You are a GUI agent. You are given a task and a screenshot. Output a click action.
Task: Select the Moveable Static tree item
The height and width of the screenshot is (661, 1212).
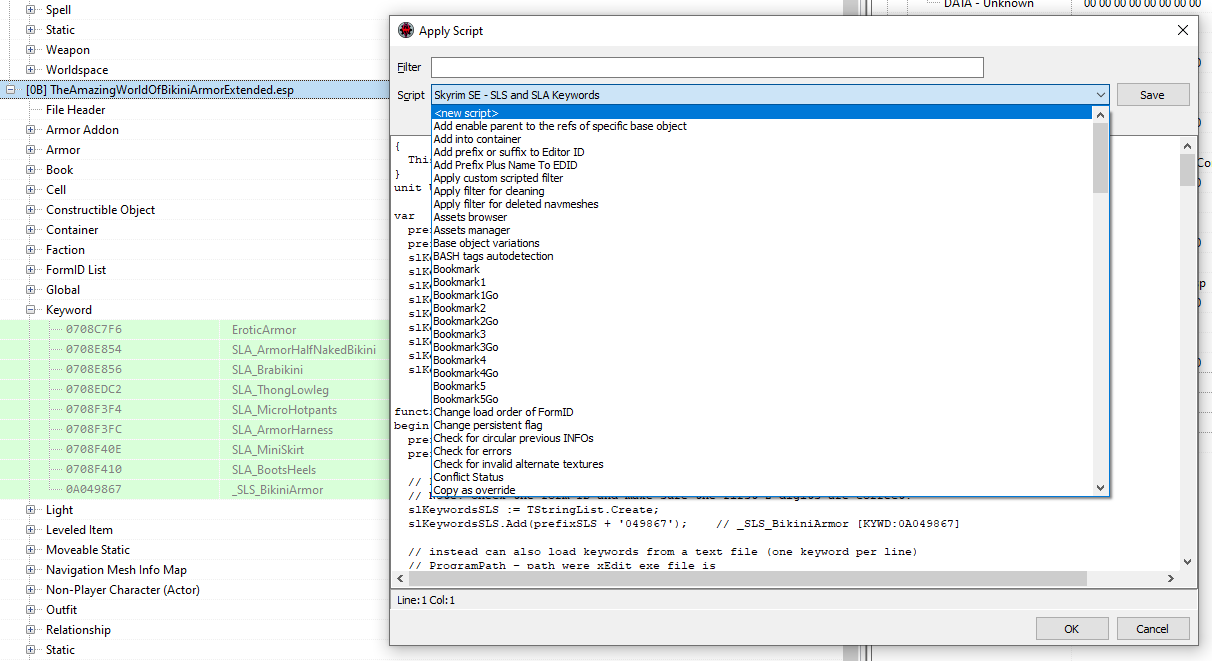coord(88,550)
